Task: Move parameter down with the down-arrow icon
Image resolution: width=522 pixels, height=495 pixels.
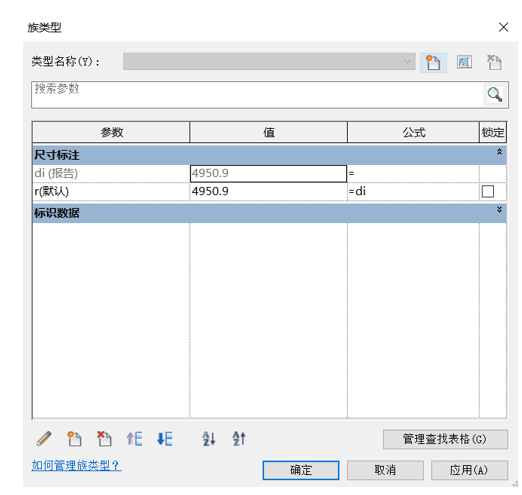Action: (165, 438)
